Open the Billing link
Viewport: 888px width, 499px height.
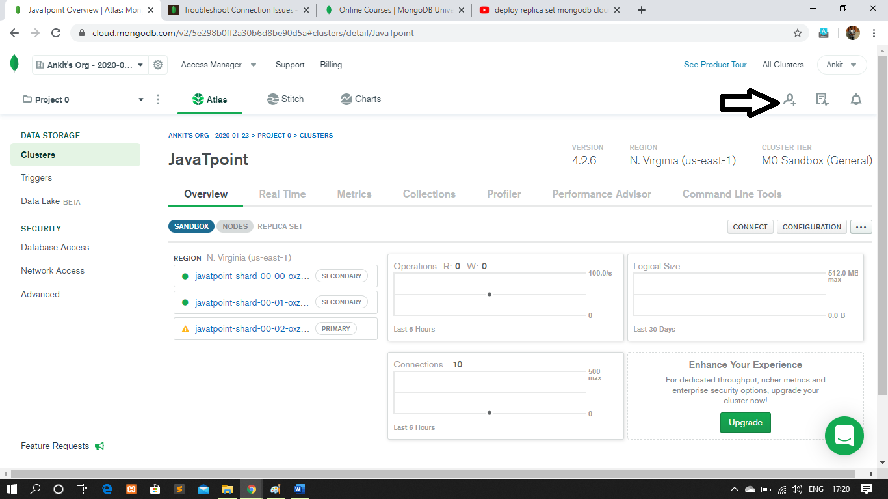click(x=331, y=65)
